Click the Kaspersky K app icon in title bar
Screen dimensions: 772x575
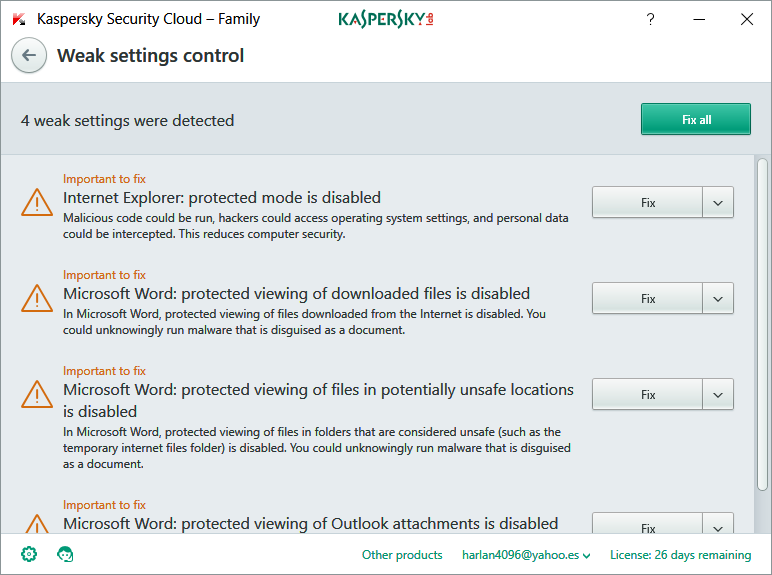pyautogui.click(x=19, y=19)
